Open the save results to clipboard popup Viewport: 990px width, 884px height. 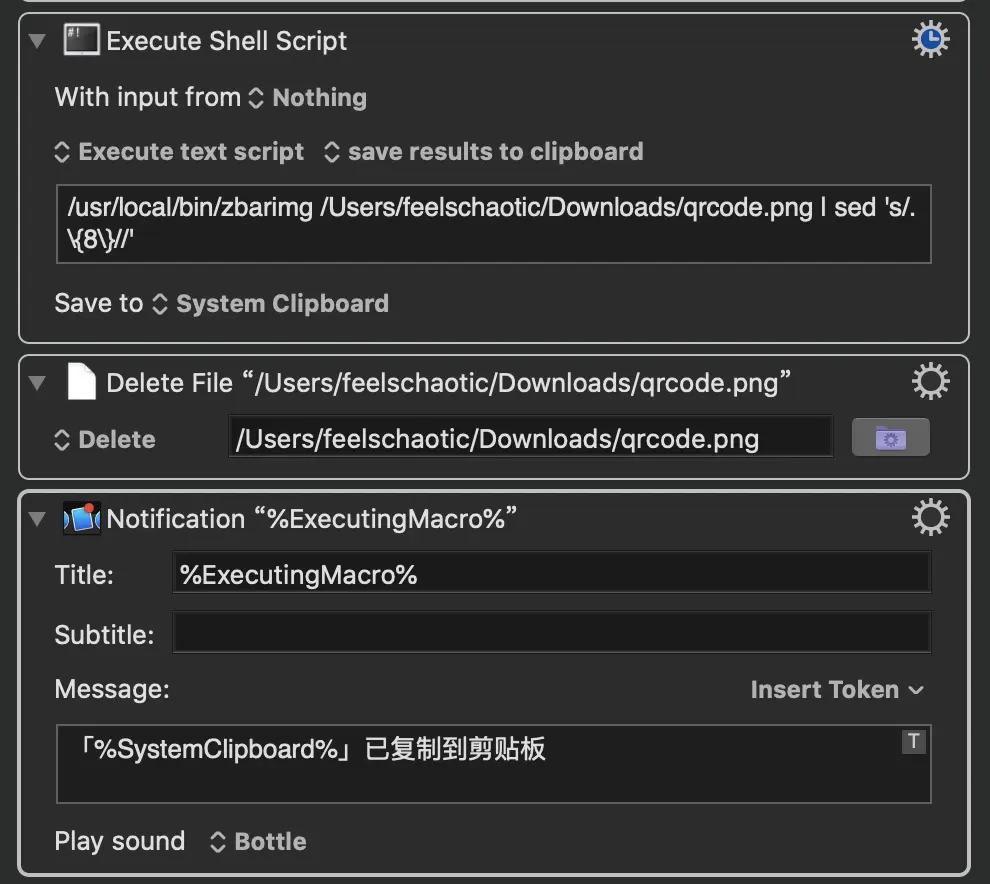click(484, 152)
